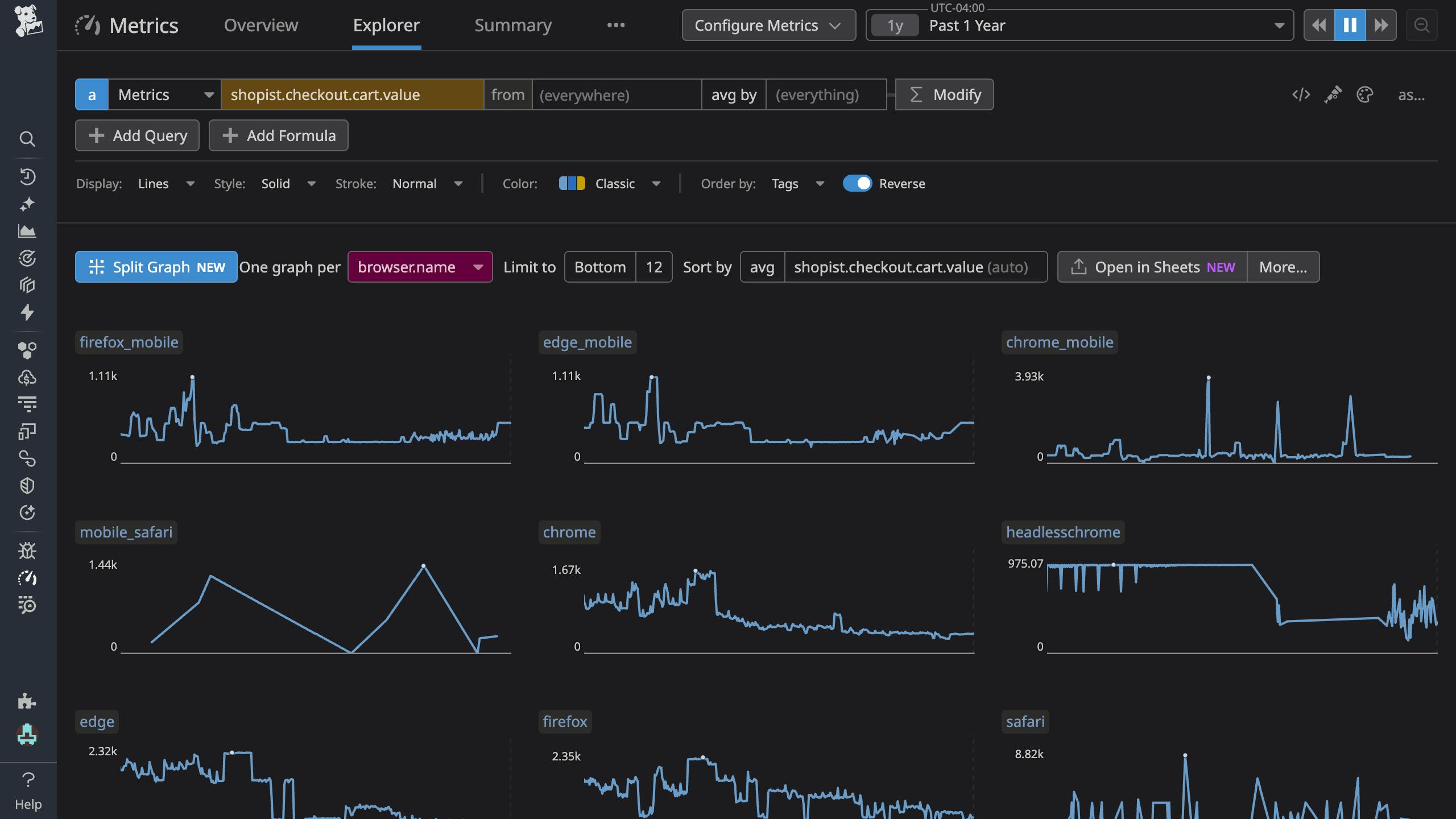Image resolution: width=1456 pixels, height=819 pixels.
Task: Turn off the Reverse order toggle
Action: (x=857, y=184)
